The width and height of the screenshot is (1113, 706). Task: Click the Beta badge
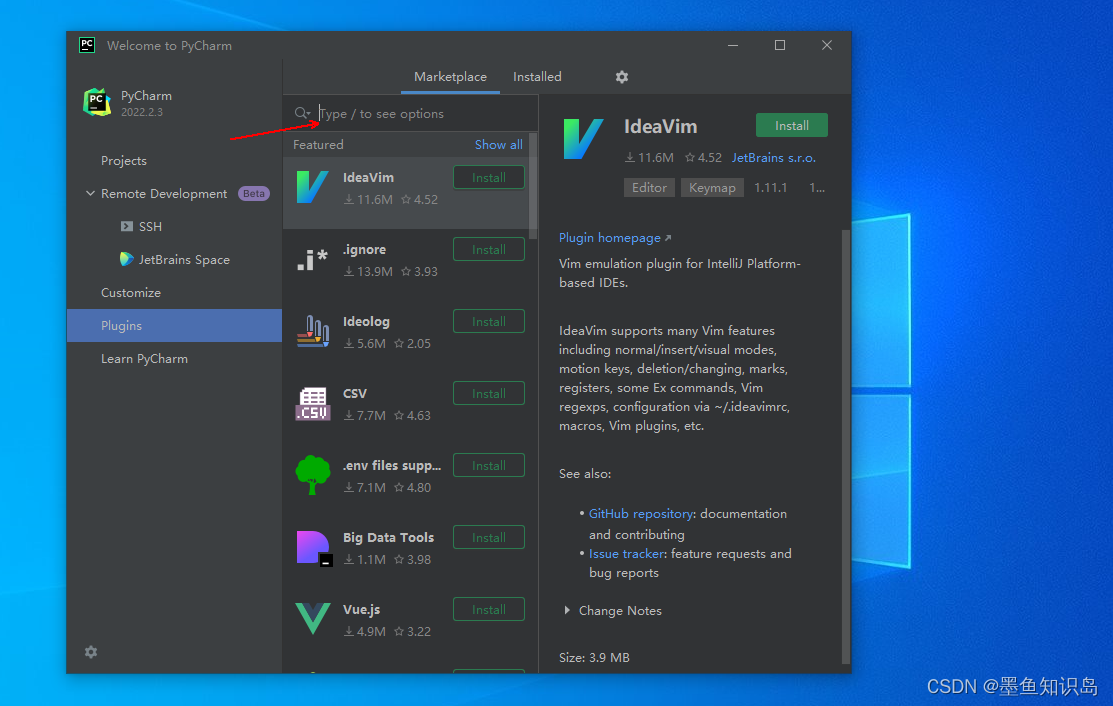click(x=253, y=193)
